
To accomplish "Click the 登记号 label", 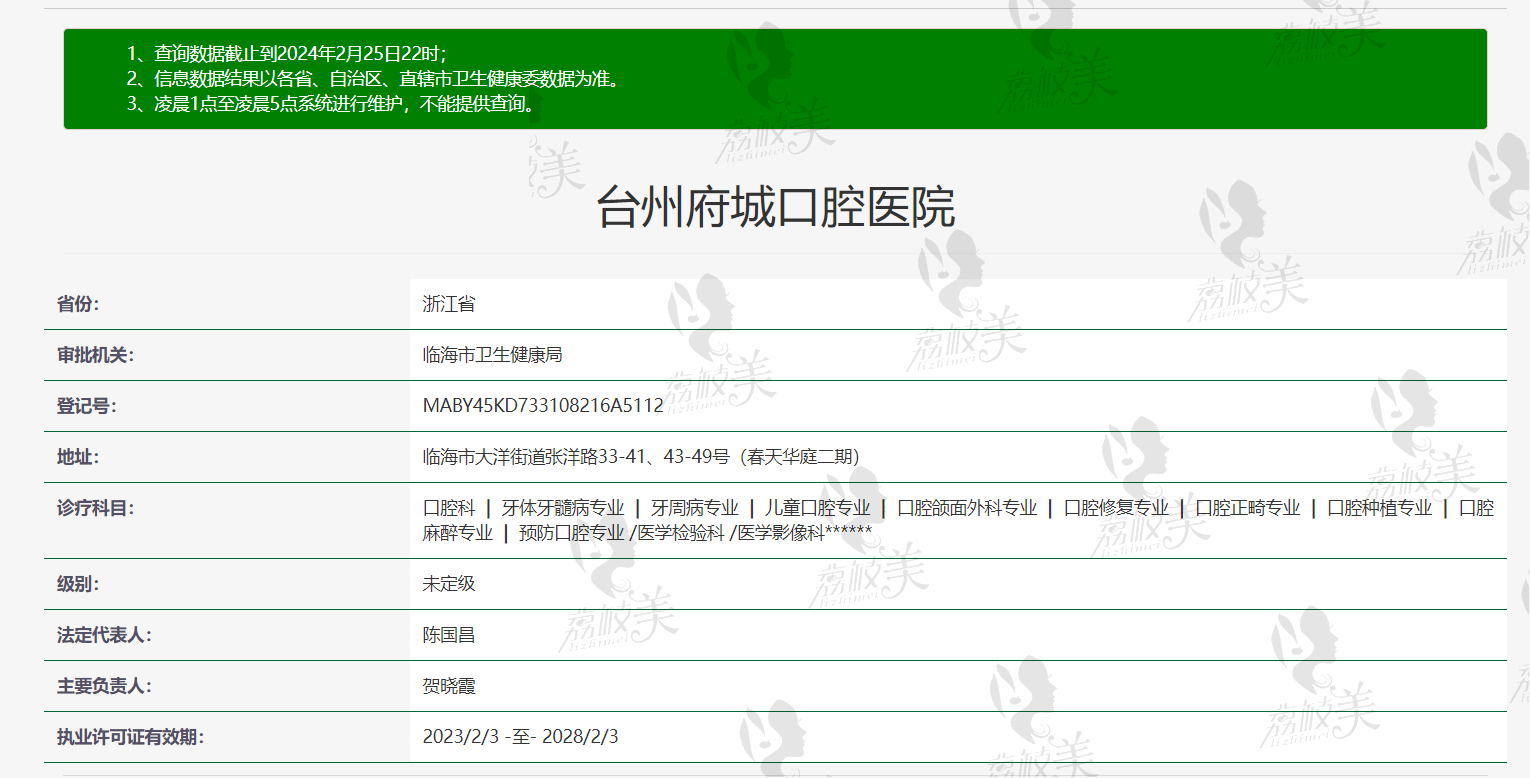I will [86, 406].
